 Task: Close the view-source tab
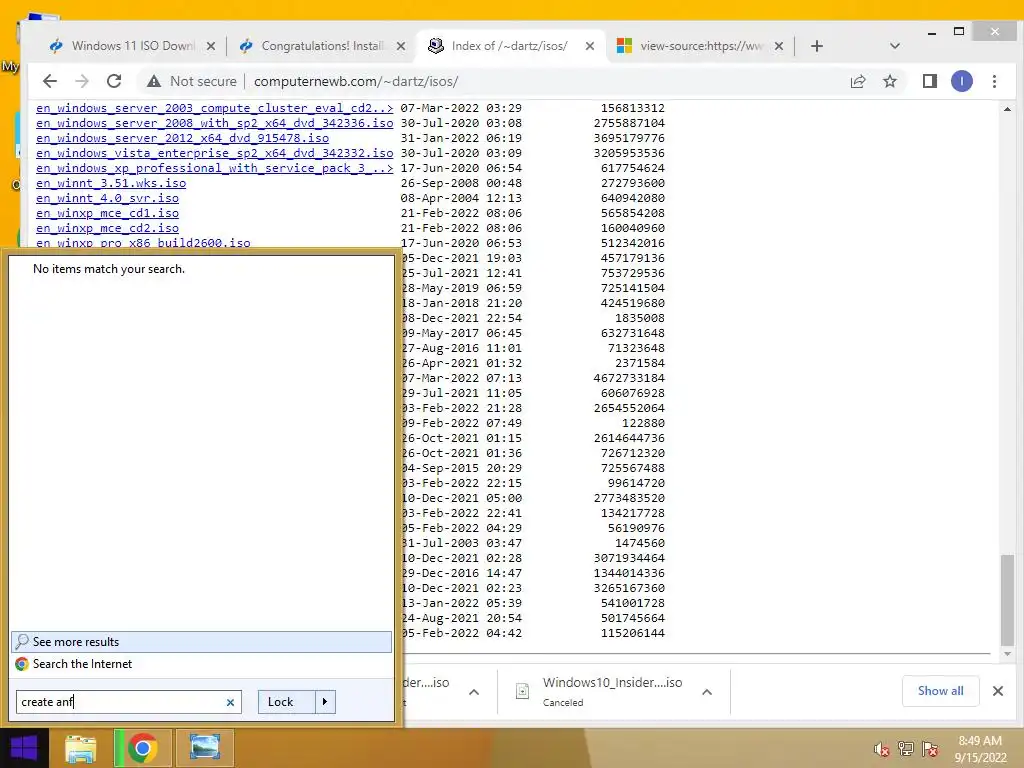click(x=778, y=46)
